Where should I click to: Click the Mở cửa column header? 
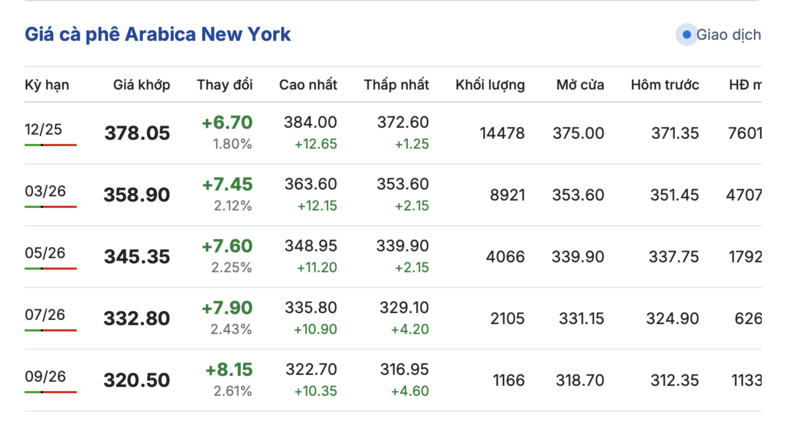tap(580, 85)
